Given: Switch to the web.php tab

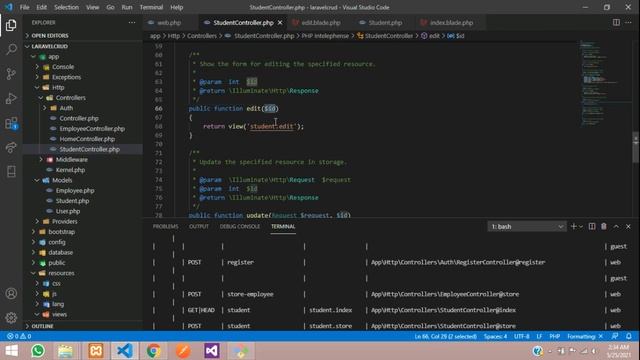Looking at the screenshot, I should click(x=169, y=22).
